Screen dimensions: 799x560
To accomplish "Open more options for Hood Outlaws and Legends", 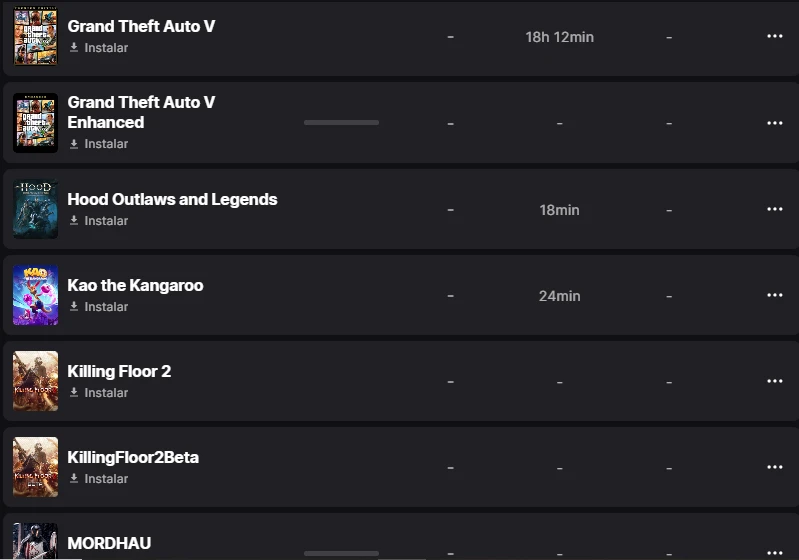I will (x=774, y=210).
